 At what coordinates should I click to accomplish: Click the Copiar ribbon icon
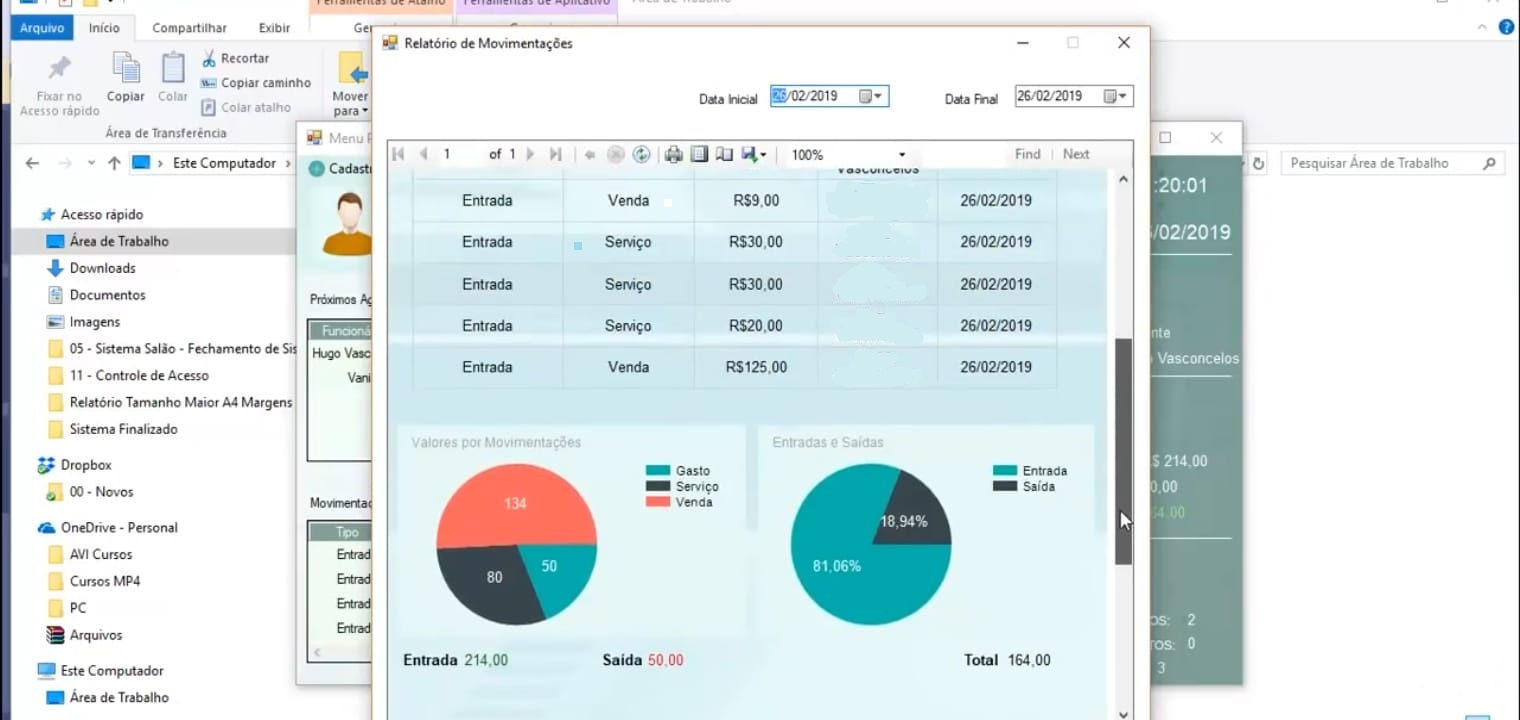pyautogui.click(x=126, y=77)
